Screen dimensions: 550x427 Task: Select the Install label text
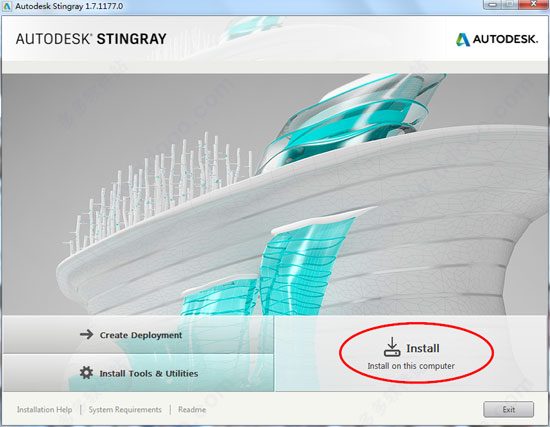[423, 348]
